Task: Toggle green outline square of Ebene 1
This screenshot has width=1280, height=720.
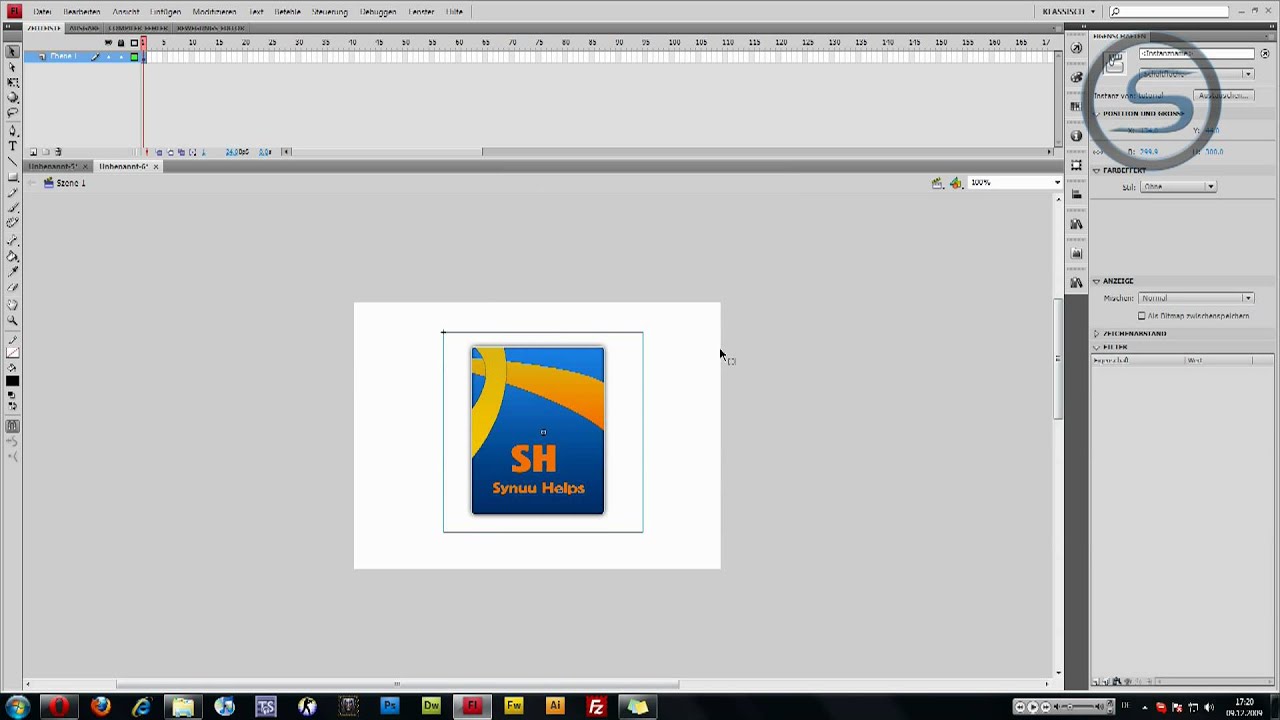Action: (134, 57)
